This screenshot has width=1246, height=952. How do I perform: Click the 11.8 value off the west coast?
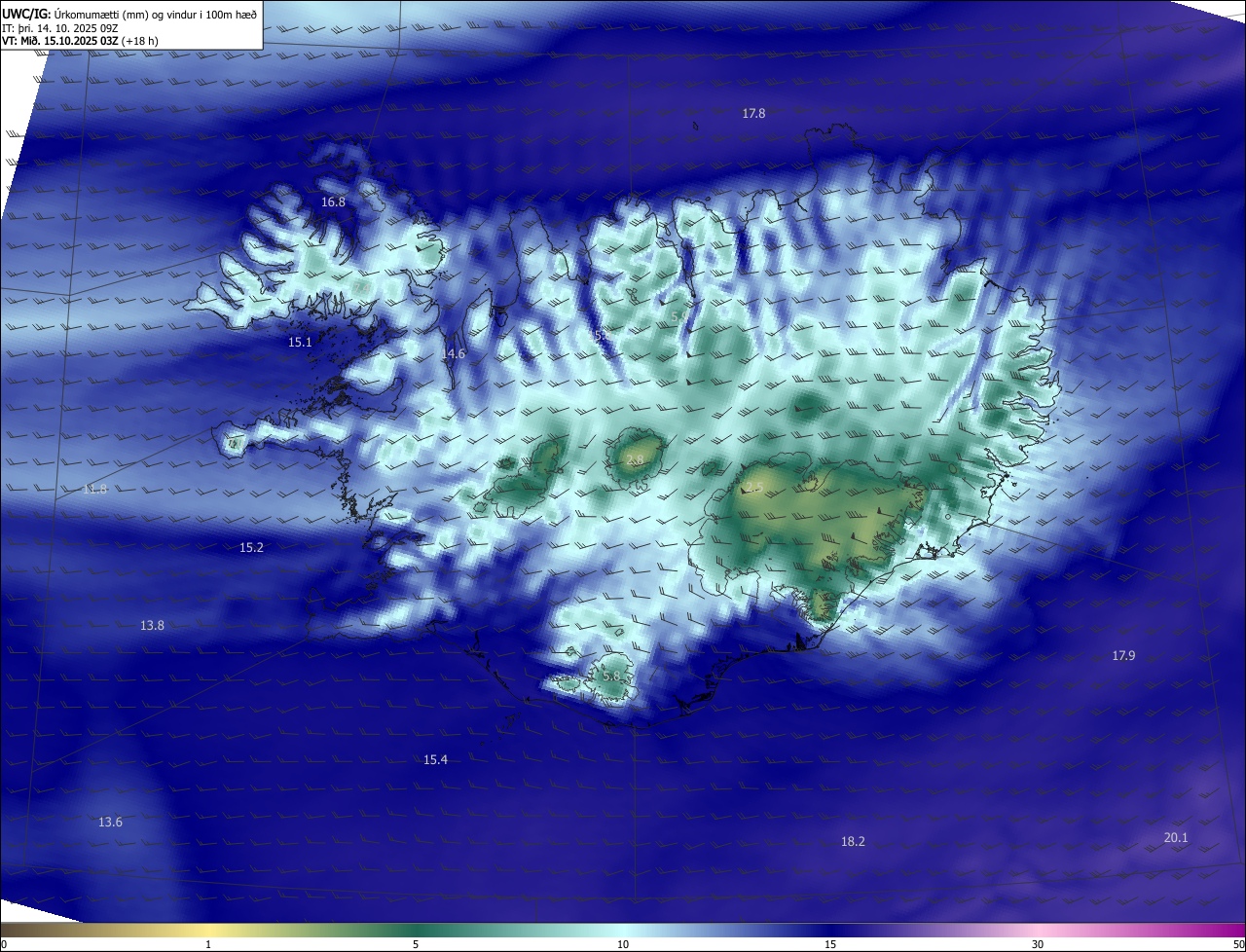(x=94, y=490)
